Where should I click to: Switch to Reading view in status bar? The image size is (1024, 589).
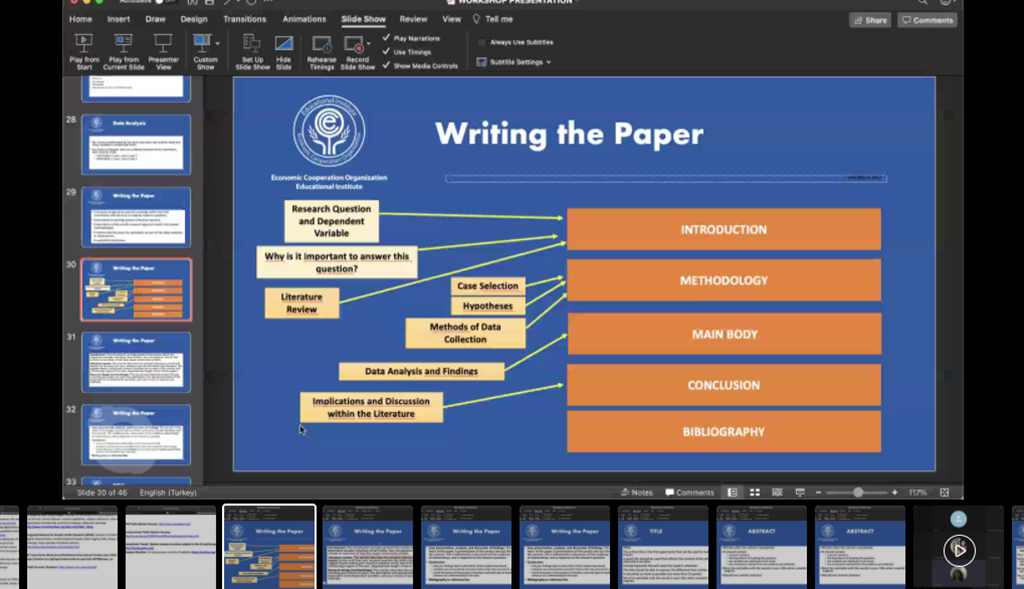click(777, 492)
